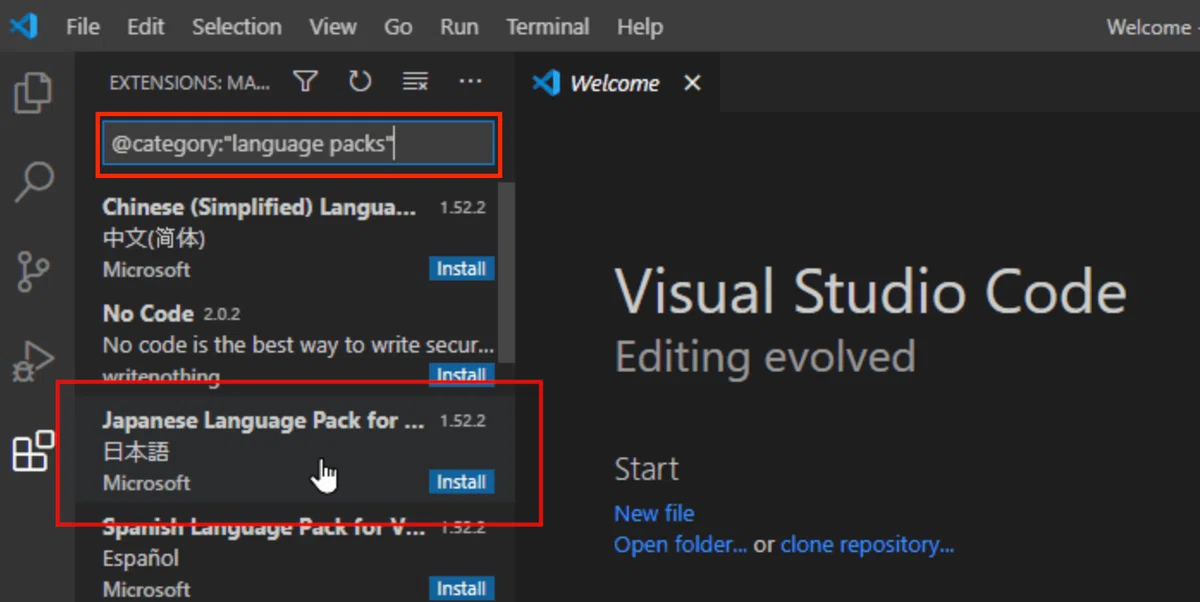This screenshot has height=602, width=1200.
Task: Click the New file link
Action: [654, 513]
